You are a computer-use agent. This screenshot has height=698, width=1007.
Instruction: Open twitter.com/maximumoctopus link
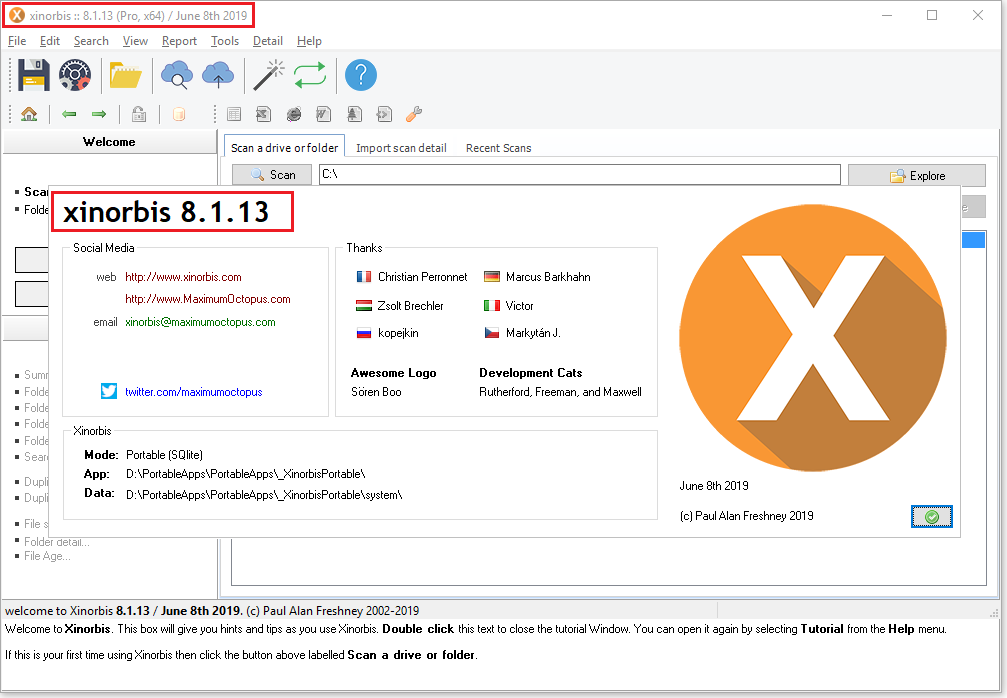coord(193,392)
